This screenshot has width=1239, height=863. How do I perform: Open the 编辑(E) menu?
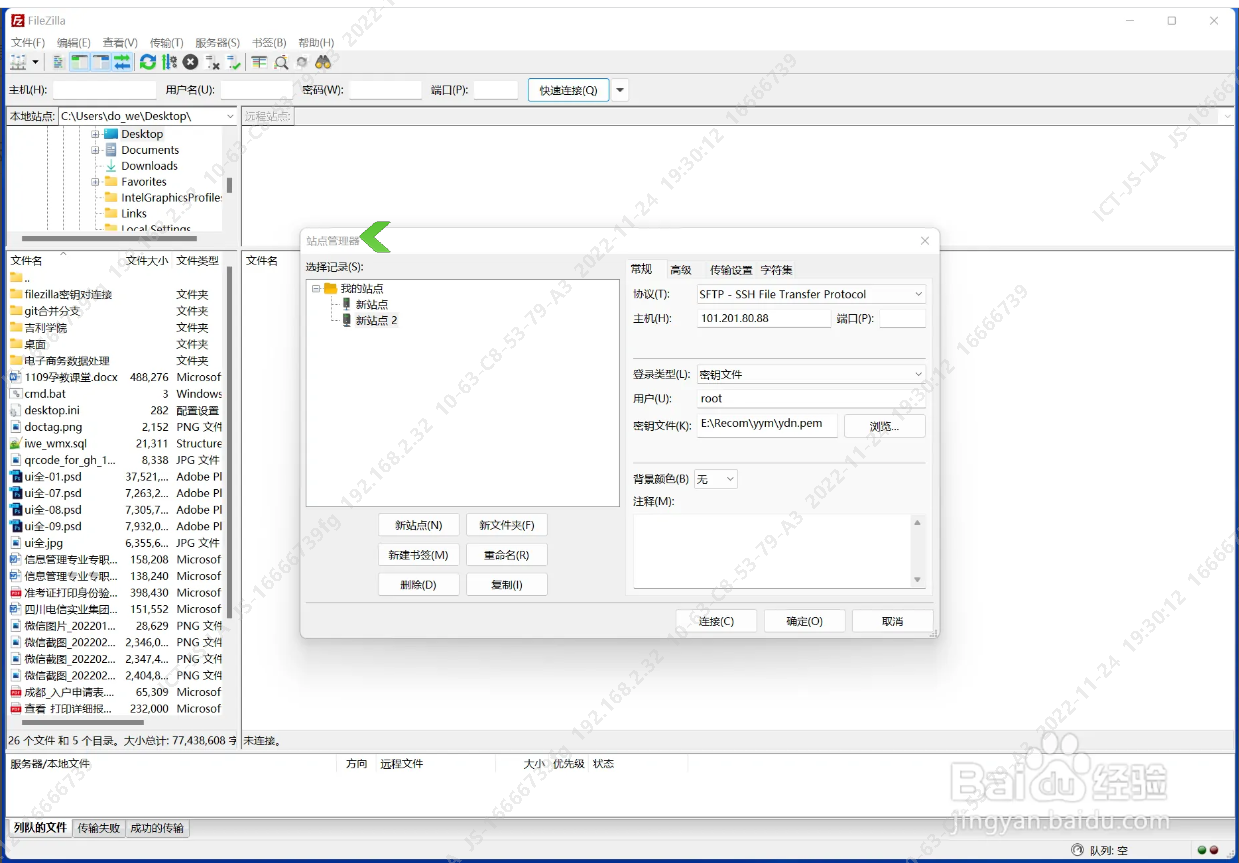point(74,43)
